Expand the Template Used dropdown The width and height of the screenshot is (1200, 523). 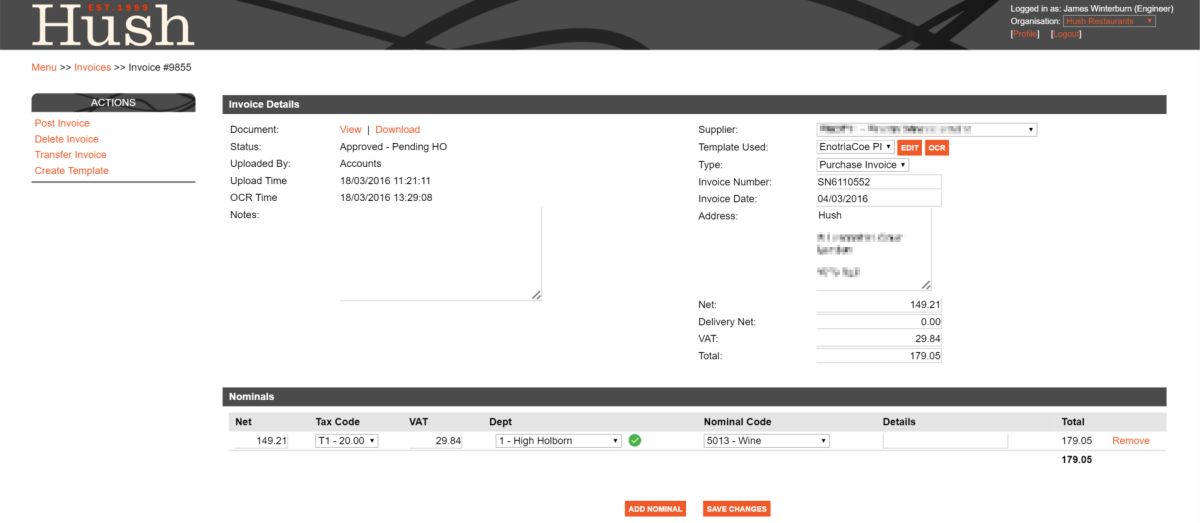(855, 147)
